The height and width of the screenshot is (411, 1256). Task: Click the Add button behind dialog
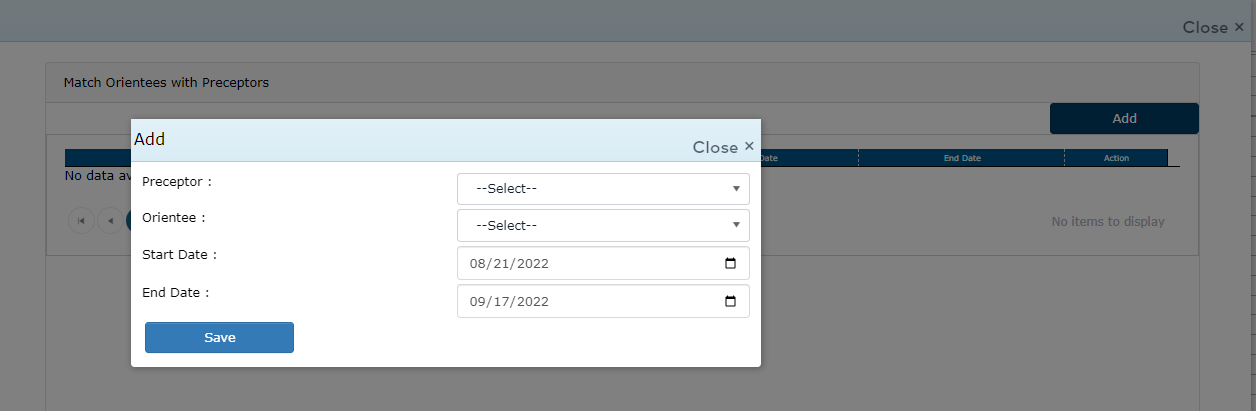coord(1124,118)
